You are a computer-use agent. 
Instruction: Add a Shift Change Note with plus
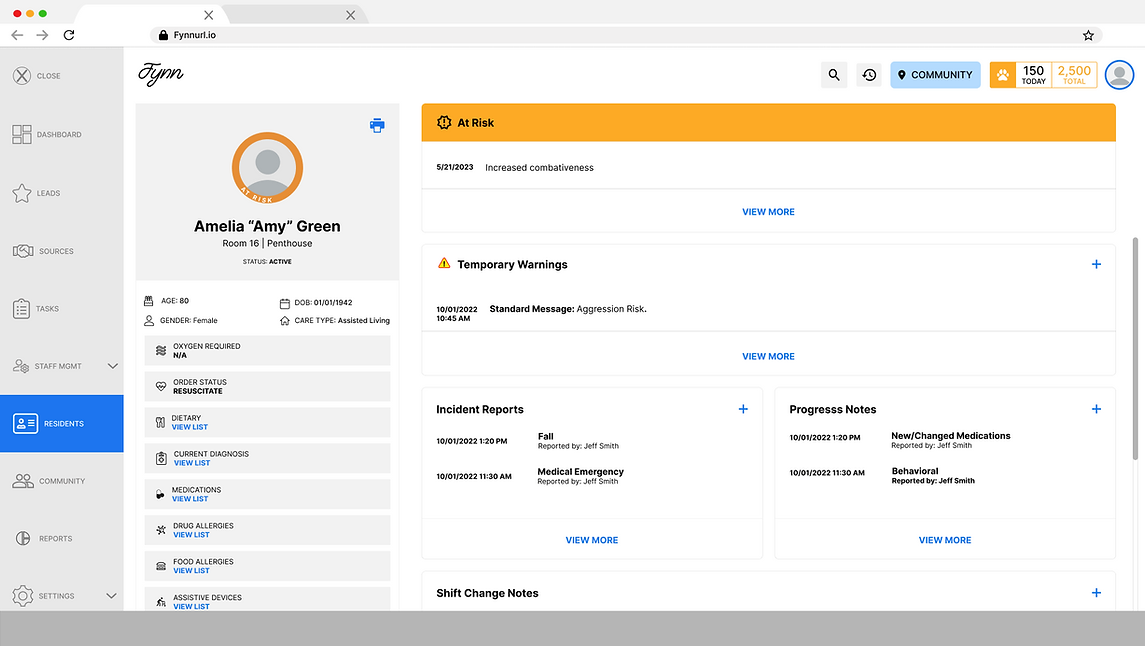[1096, 593]
